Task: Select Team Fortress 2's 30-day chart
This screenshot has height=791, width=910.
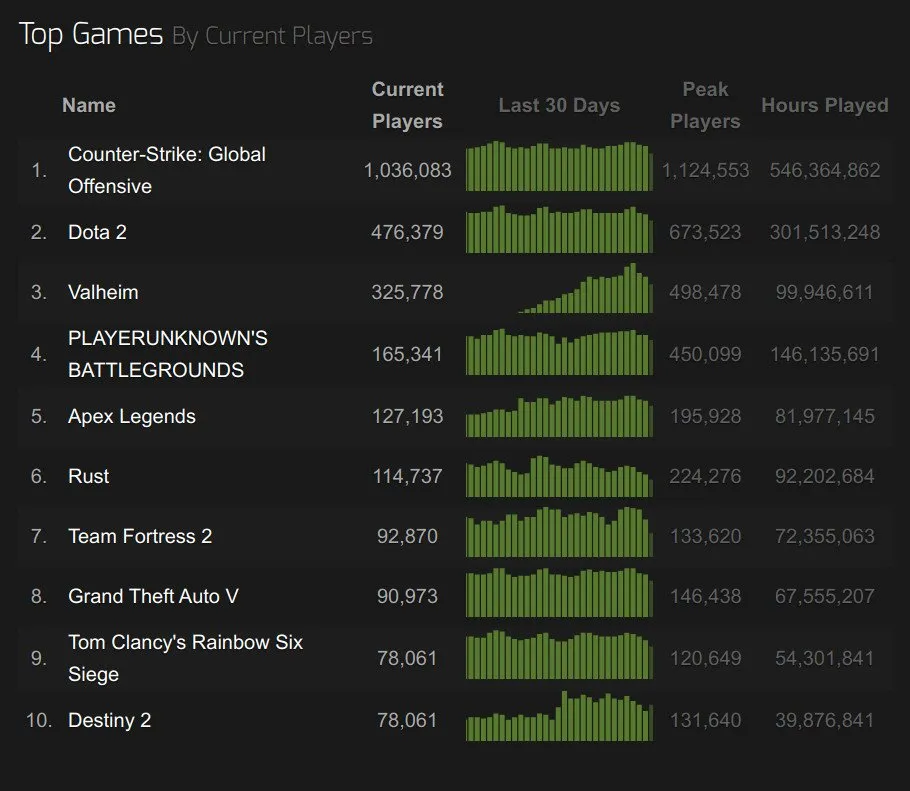Action: point(559,533)
